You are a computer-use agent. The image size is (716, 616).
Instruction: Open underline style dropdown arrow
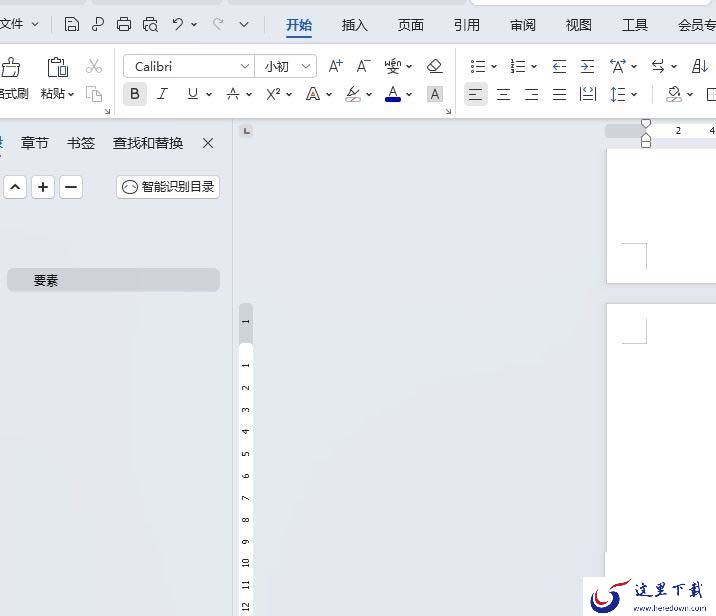pyautogui.click(x=209, y=95)
